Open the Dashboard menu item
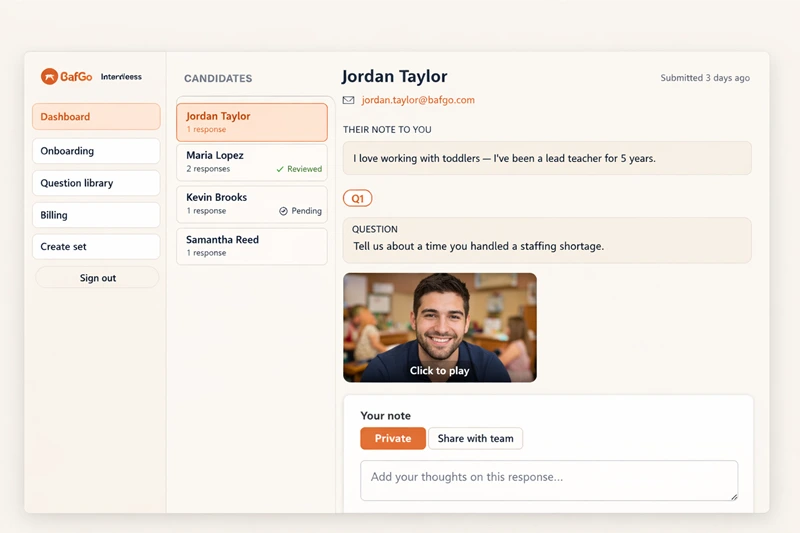This screenshot has width=800, height=533. [x=96, y=117]
